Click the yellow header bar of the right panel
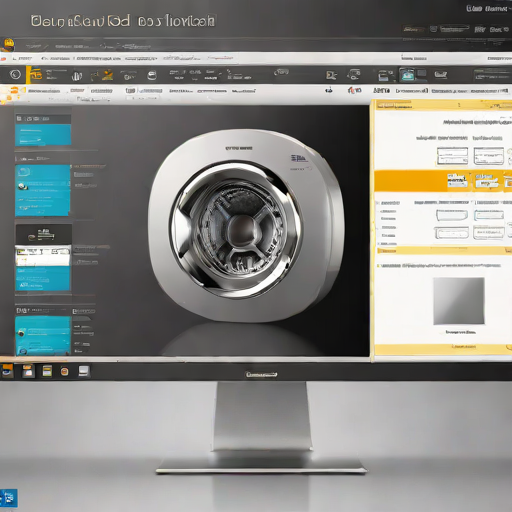512x512 pixels. 443,105
